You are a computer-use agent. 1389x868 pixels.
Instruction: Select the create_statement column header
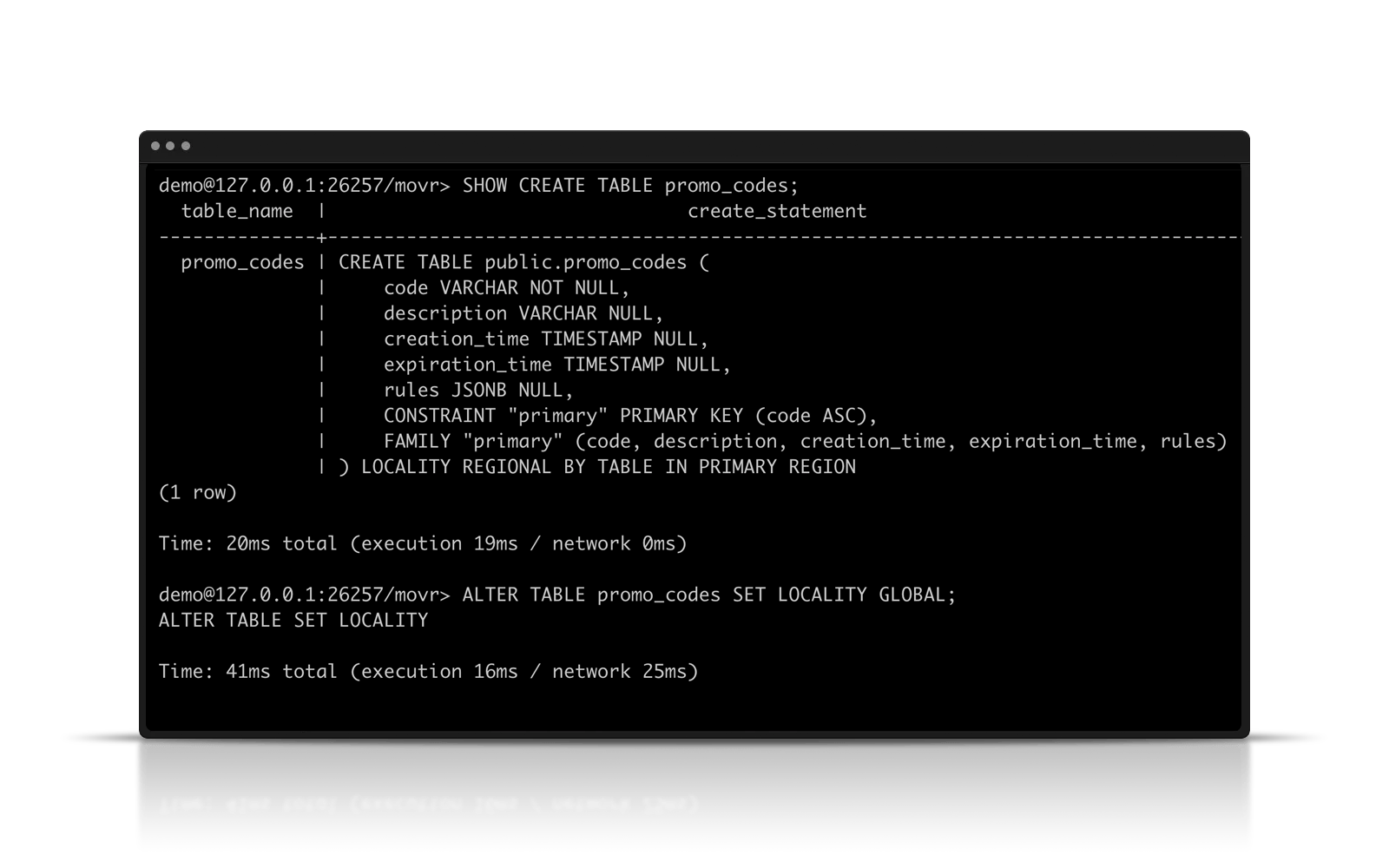777,212
